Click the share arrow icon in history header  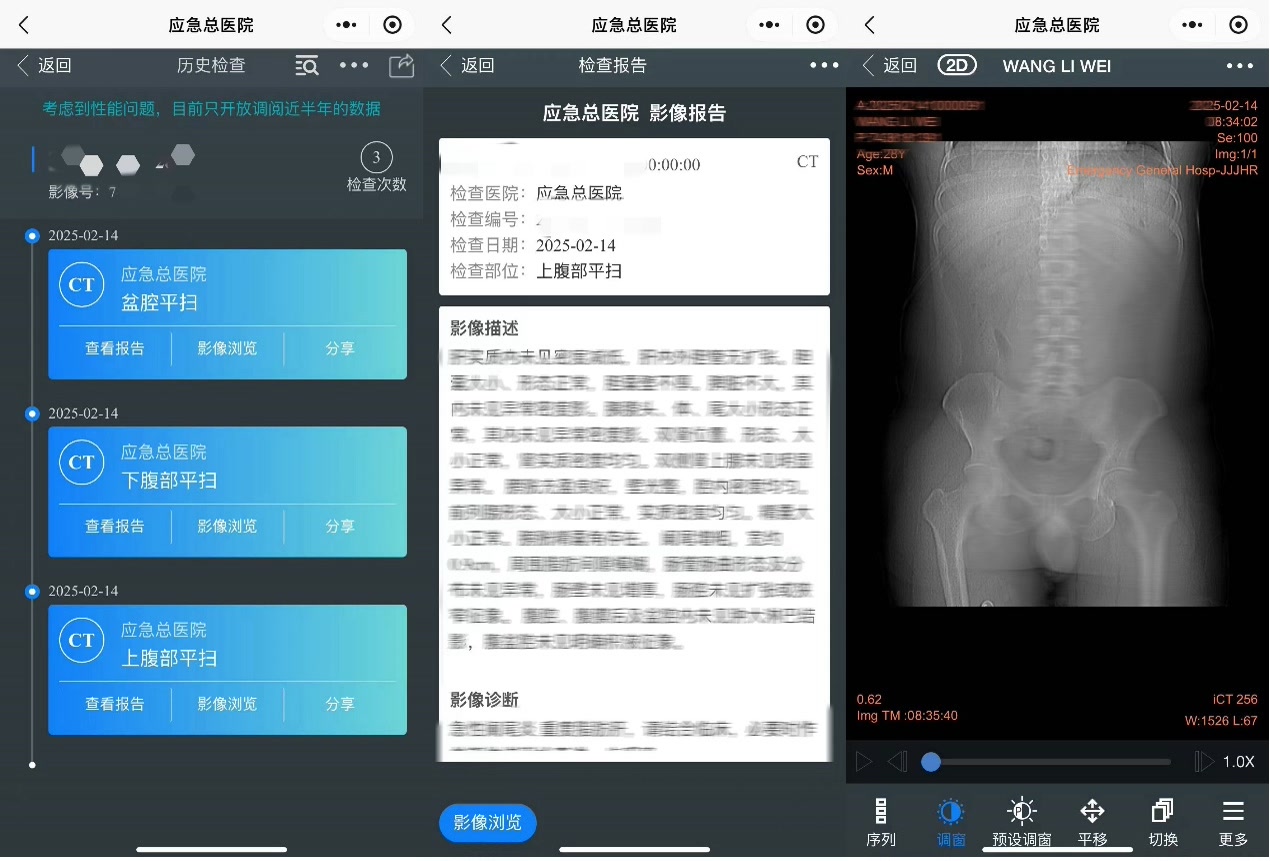tap(401, 66)
